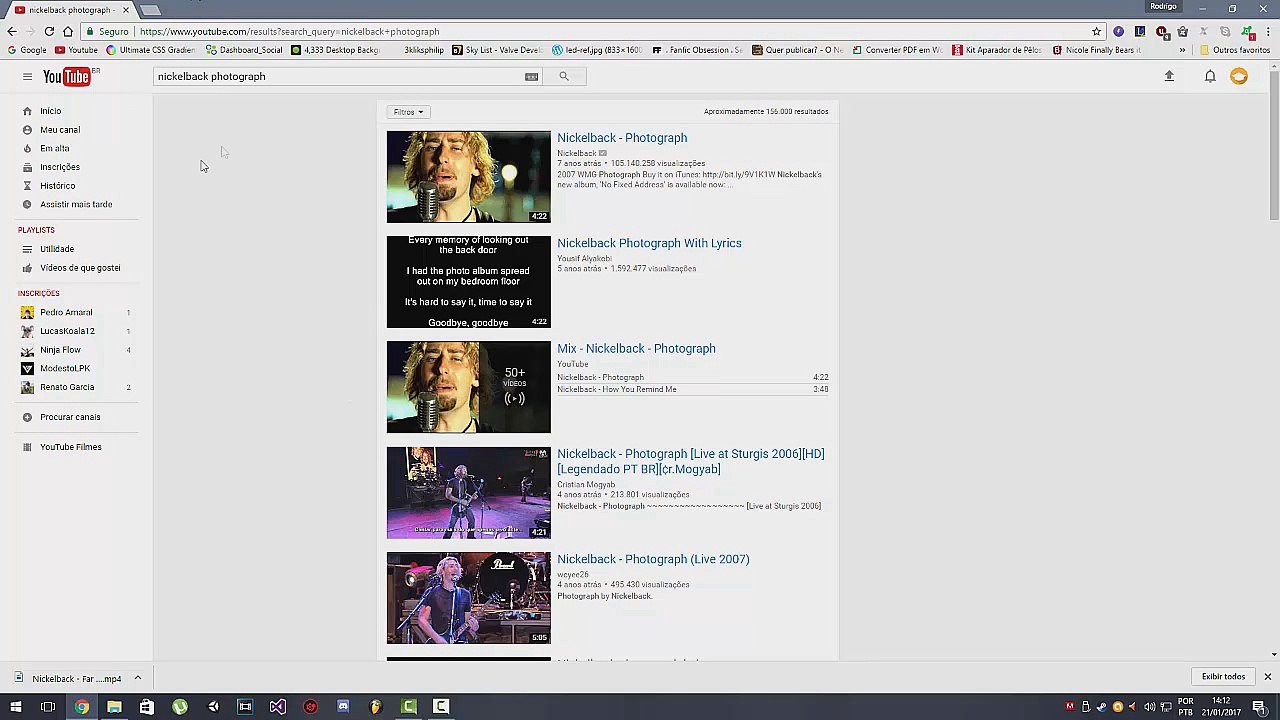Viewport: 1280px width, 720px height.
Task: Open the account avatar menu
Action: pos(1239,76)
